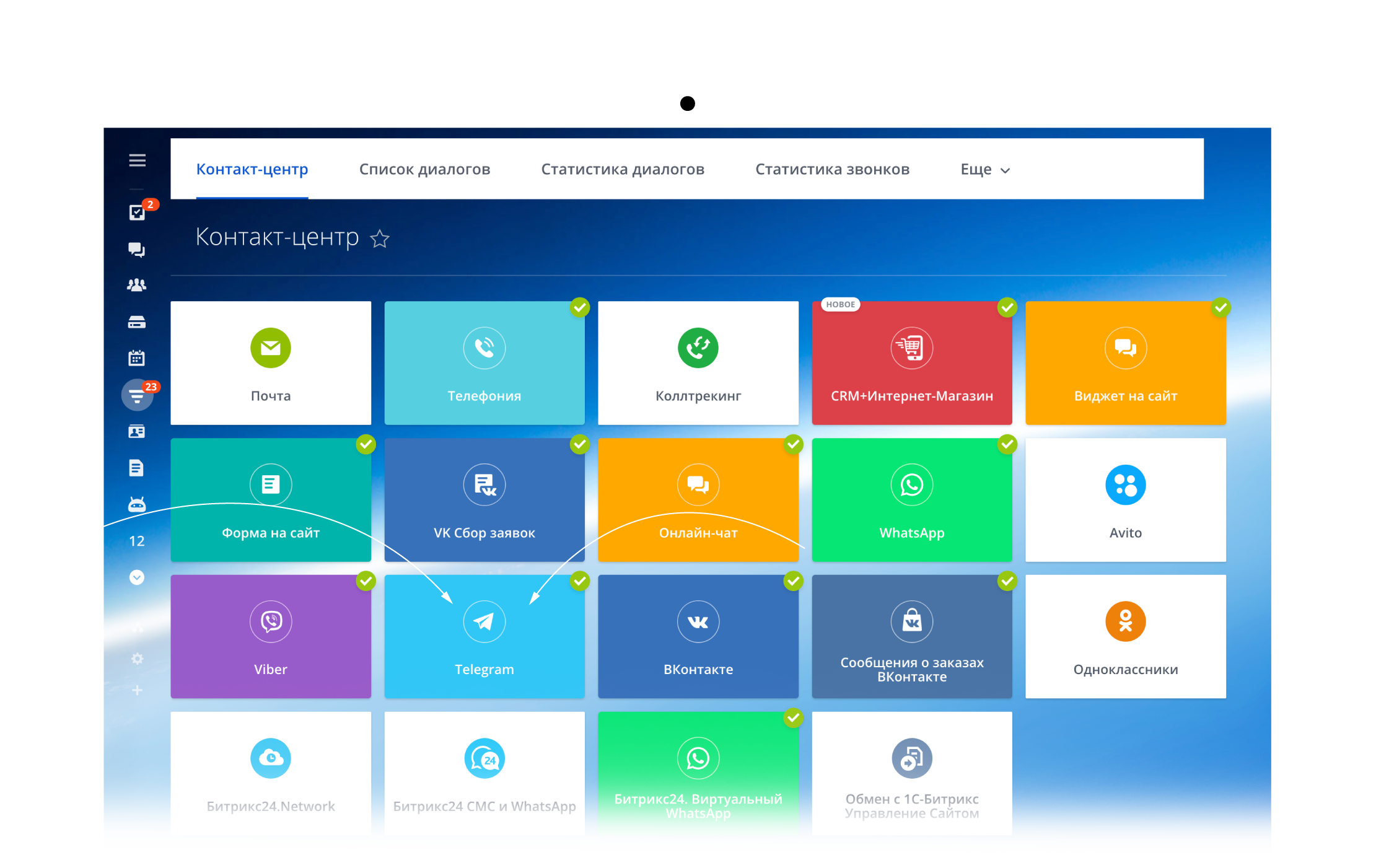
Task: Click the plus icon at sidebar bottom
Action: (137, 690)
